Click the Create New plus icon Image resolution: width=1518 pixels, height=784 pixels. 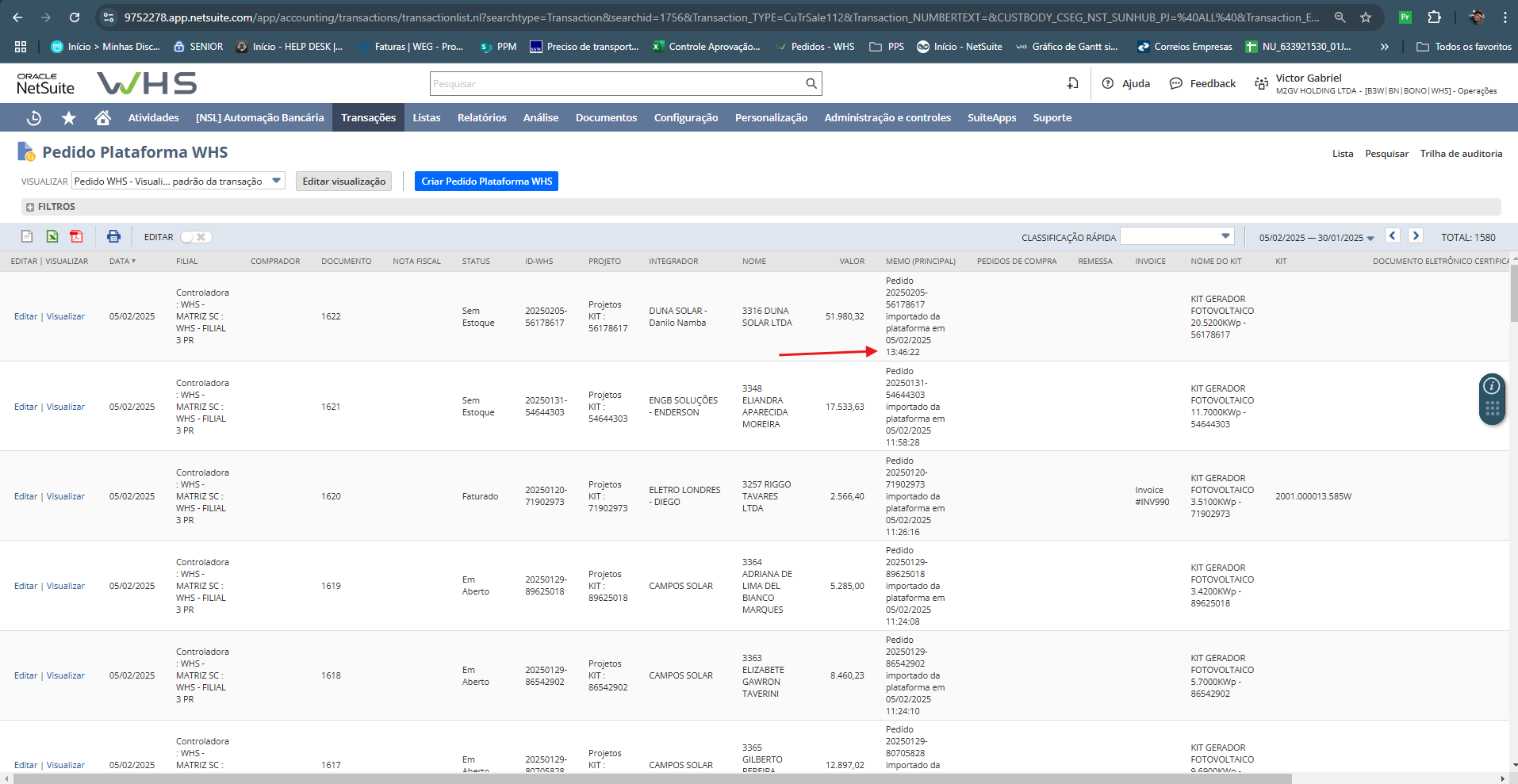pyautogui.click(x=1072, y=83)
